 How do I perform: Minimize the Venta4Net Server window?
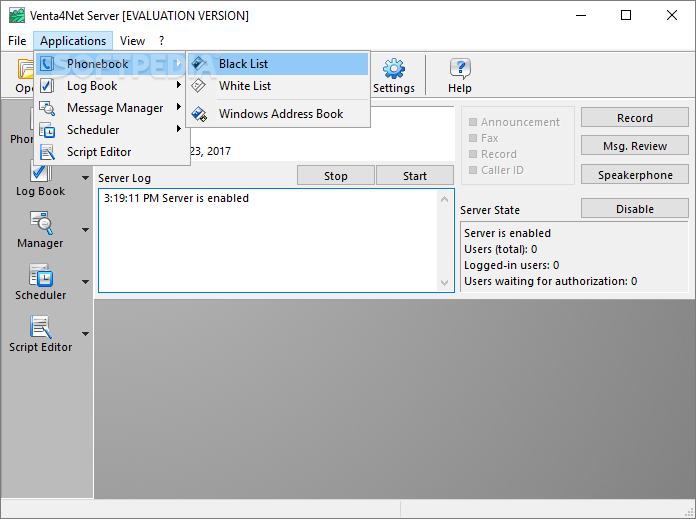pos(581,16)
